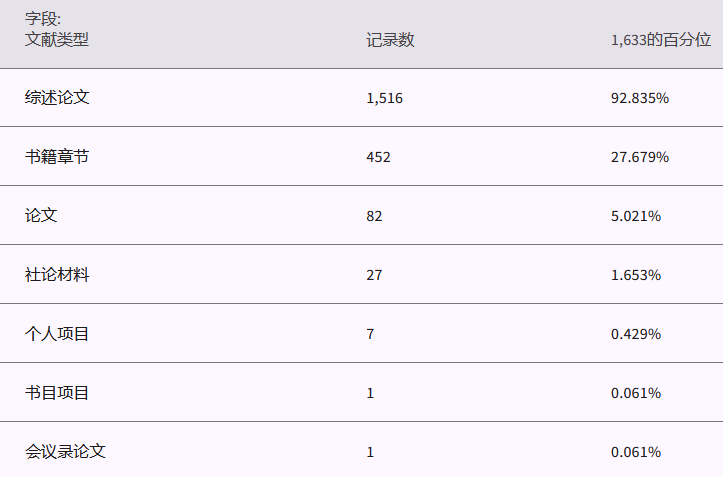
Task: Click the record count 1,516
Action: click(384, 98)
